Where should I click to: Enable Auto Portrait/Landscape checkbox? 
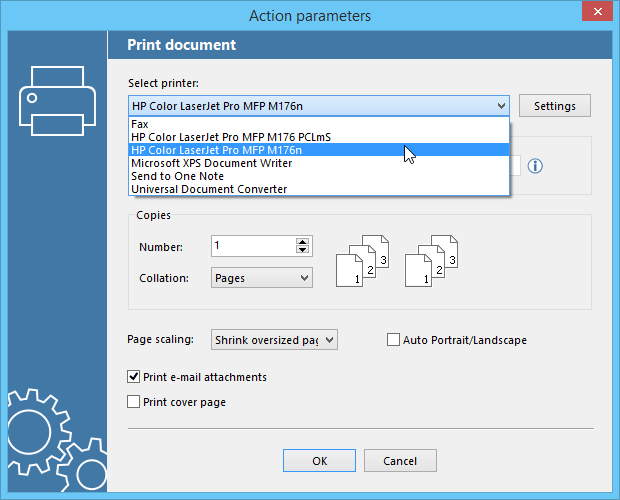coord(393,340)
